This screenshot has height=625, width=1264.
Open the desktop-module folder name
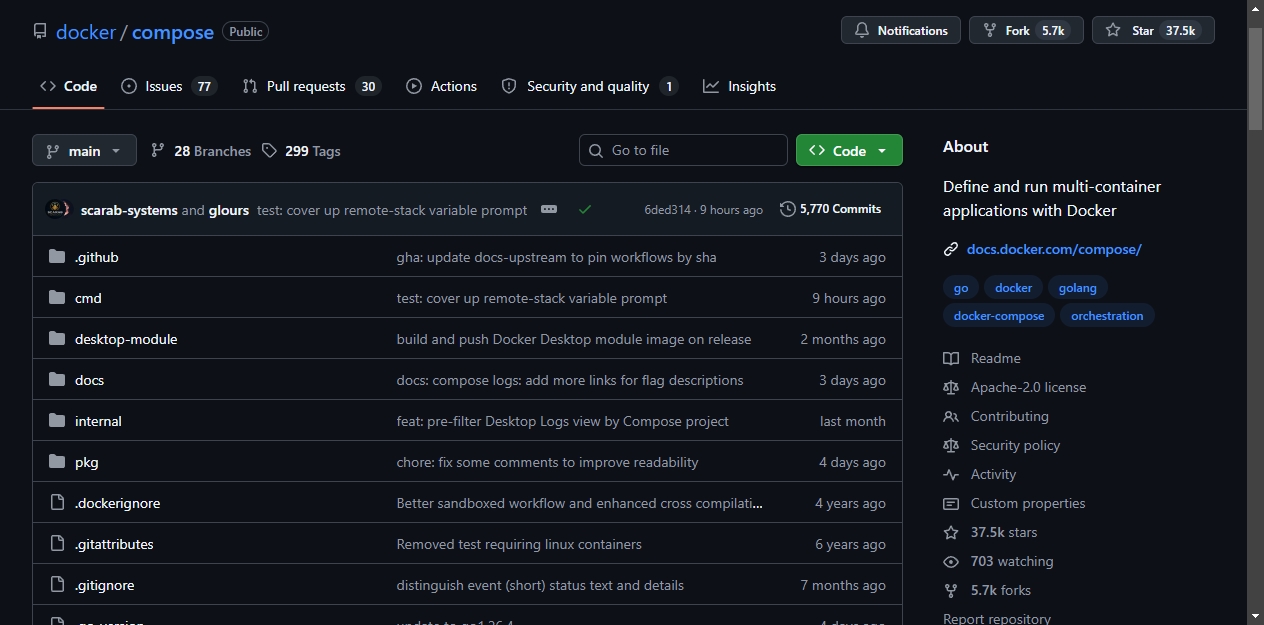click(126, 339)
